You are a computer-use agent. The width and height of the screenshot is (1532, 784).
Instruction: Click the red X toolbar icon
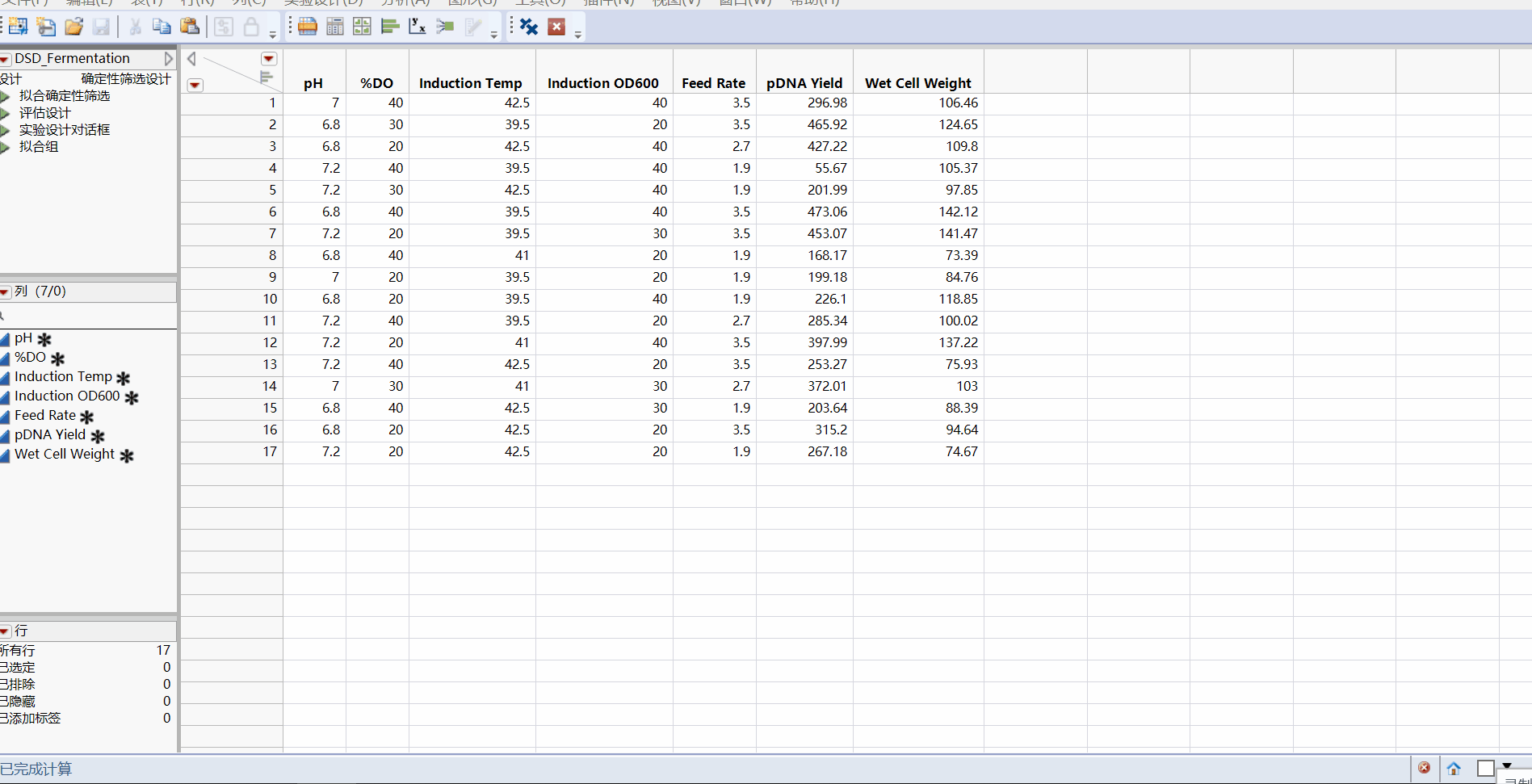(556, 27)
